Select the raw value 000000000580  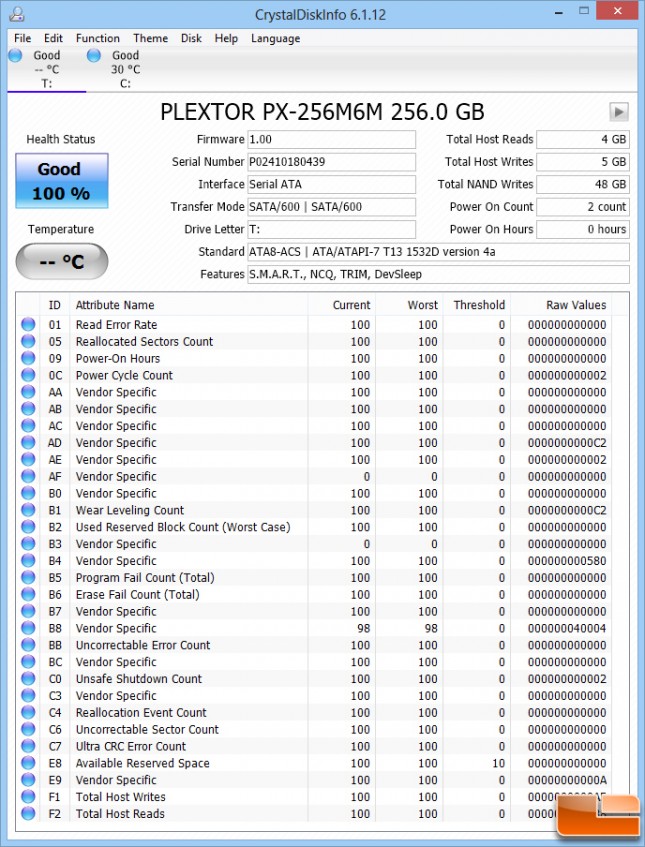click(x=567, y=561)
